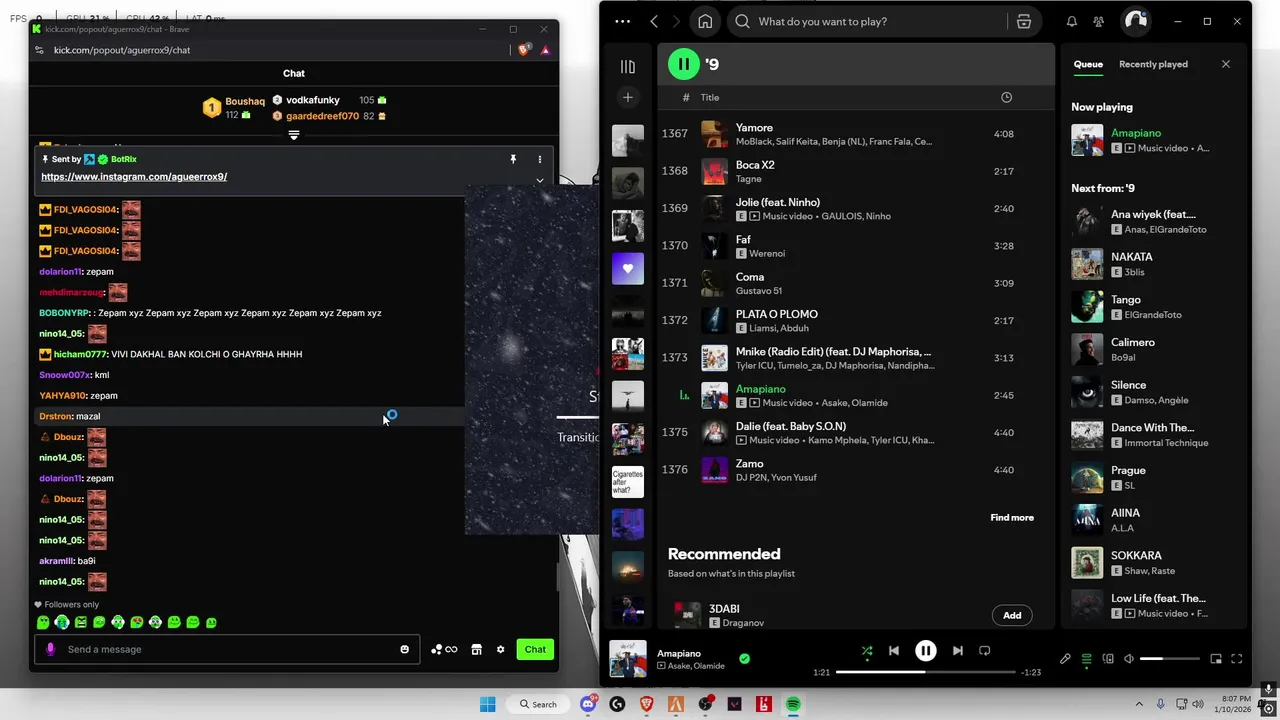Open pinned message three-dot options
The image size is (1280, 720).
(x=540, y=159)
